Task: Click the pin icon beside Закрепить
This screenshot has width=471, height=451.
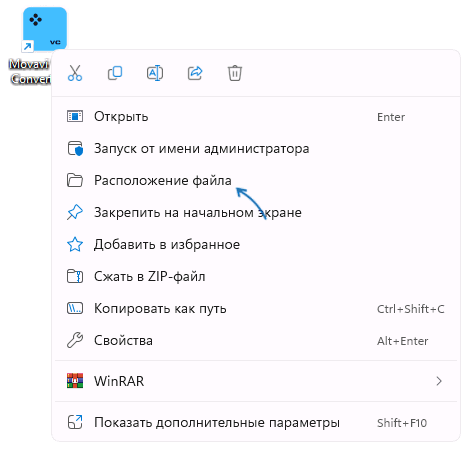Action: pos(75,212)
